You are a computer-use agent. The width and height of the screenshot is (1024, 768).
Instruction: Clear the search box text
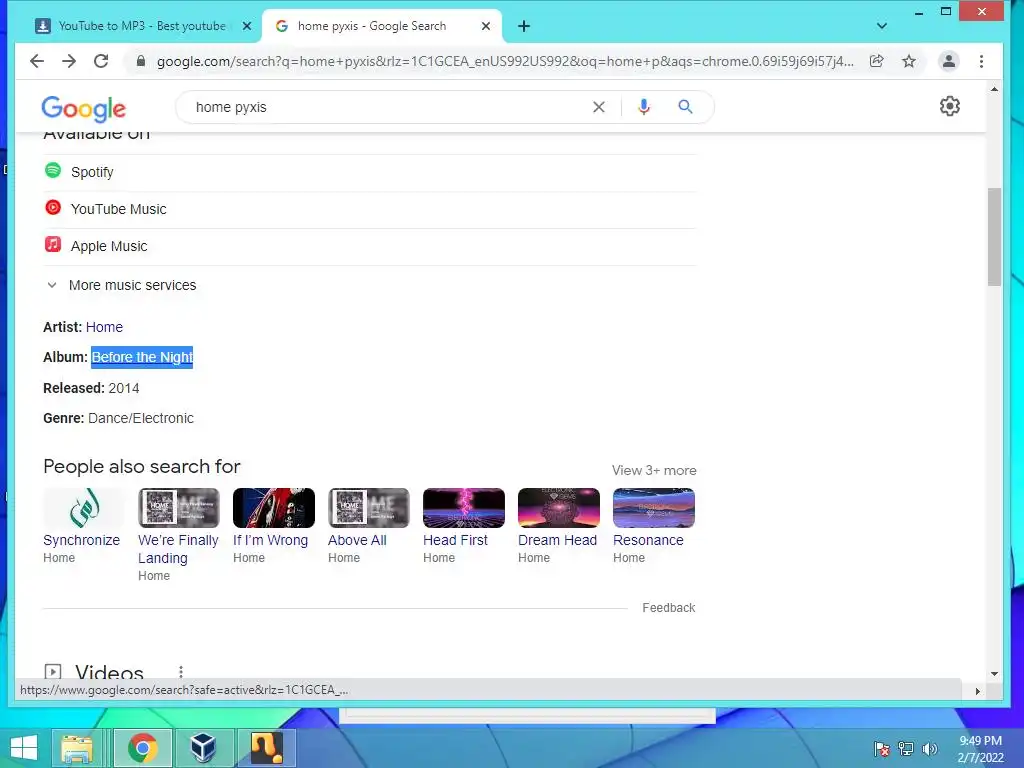598,107
